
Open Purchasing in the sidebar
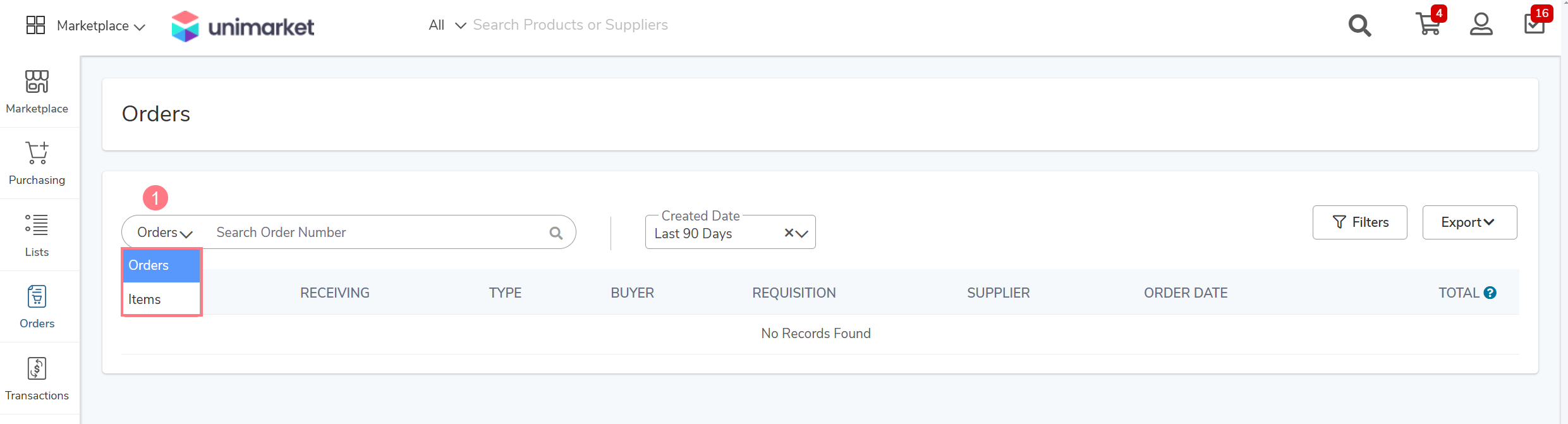tap(37, 163)
